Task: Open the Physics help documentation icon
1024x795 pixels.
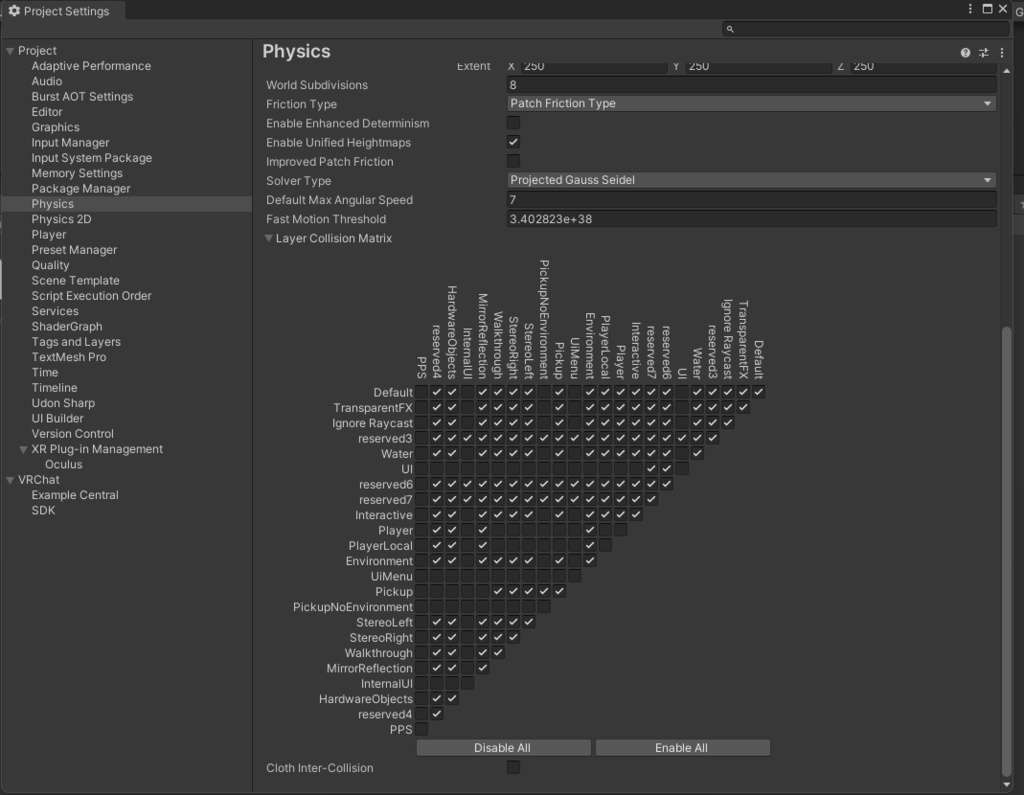Action: click(x=965, y=53)
